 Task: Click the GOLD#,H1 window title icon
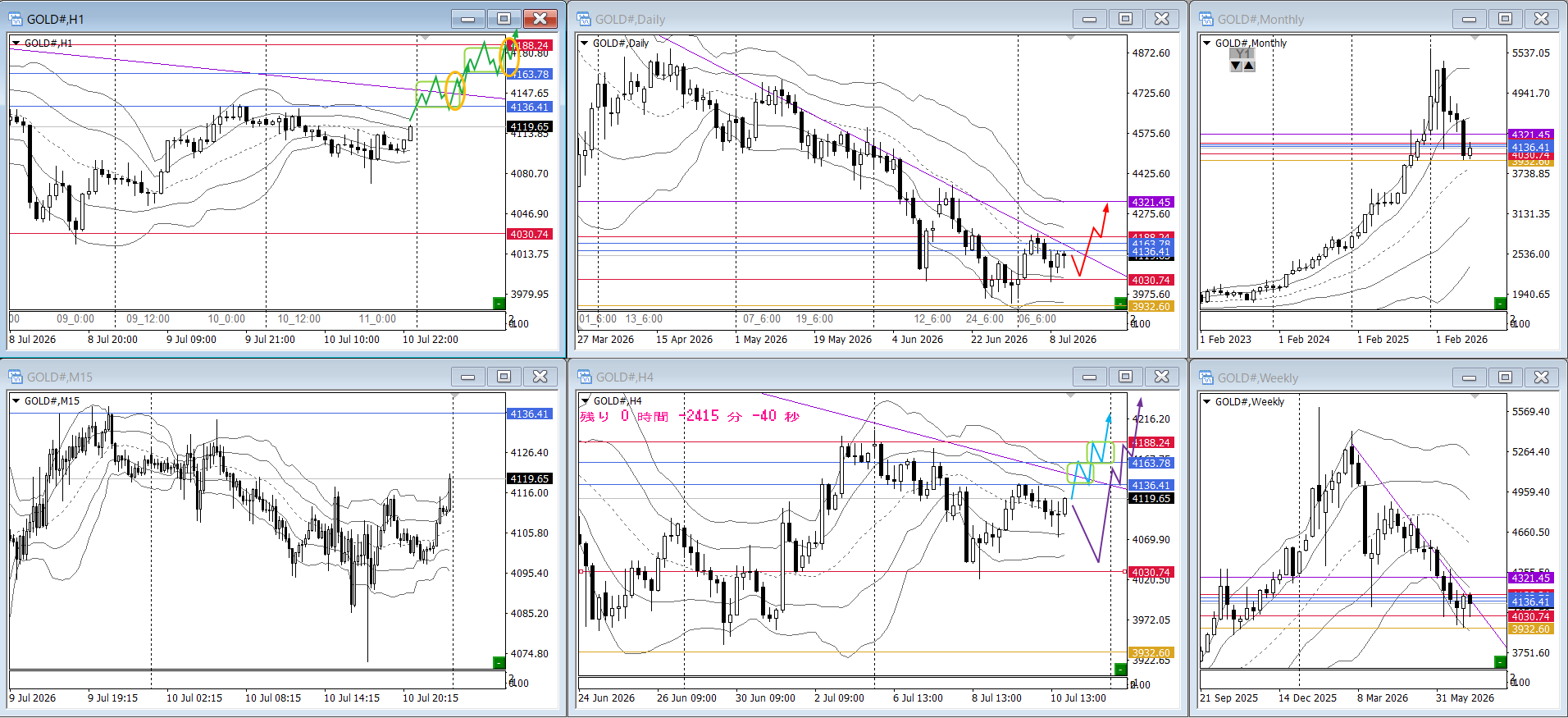point(16,19)
